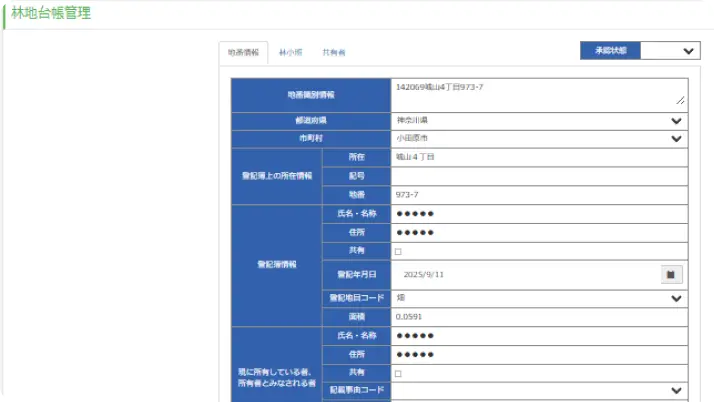Focus the 氏名・名称 field under 登記簿情報

pos(538,214)
